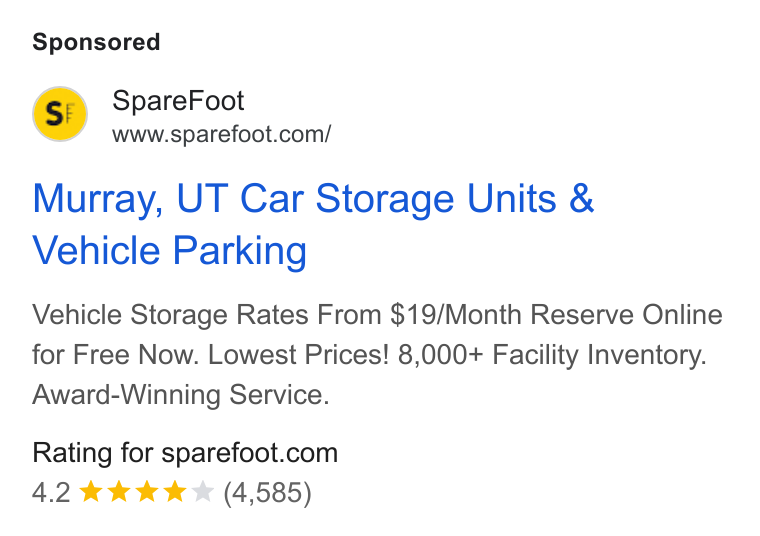Click the 4.2 rating number

coord(51,493)
